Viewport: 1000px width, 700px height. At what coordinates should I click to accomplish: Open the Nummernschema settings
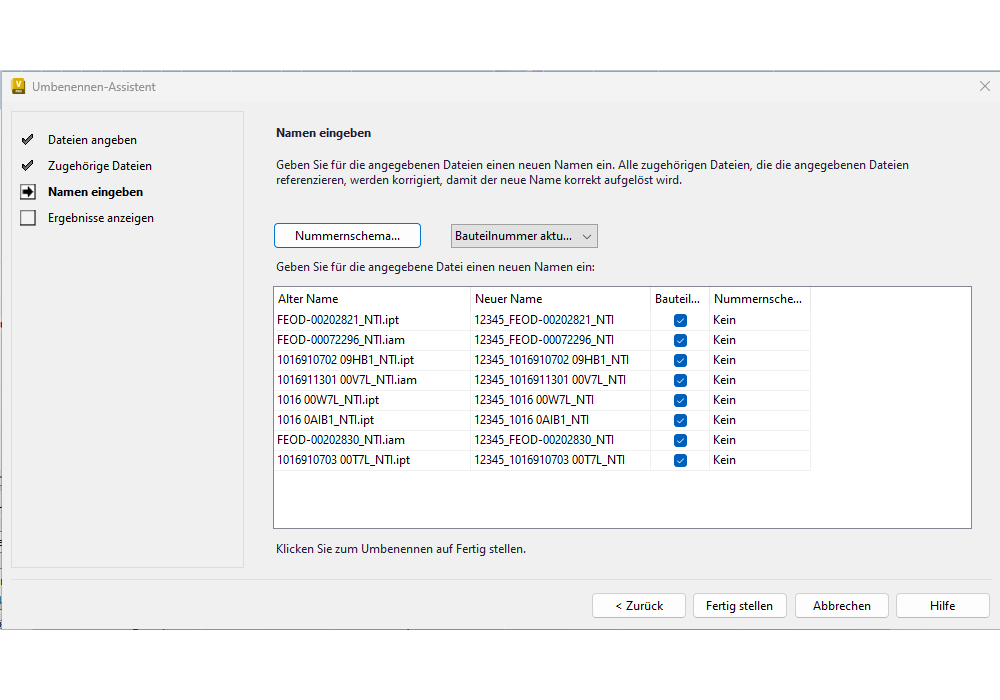click(x=347, y=236)
